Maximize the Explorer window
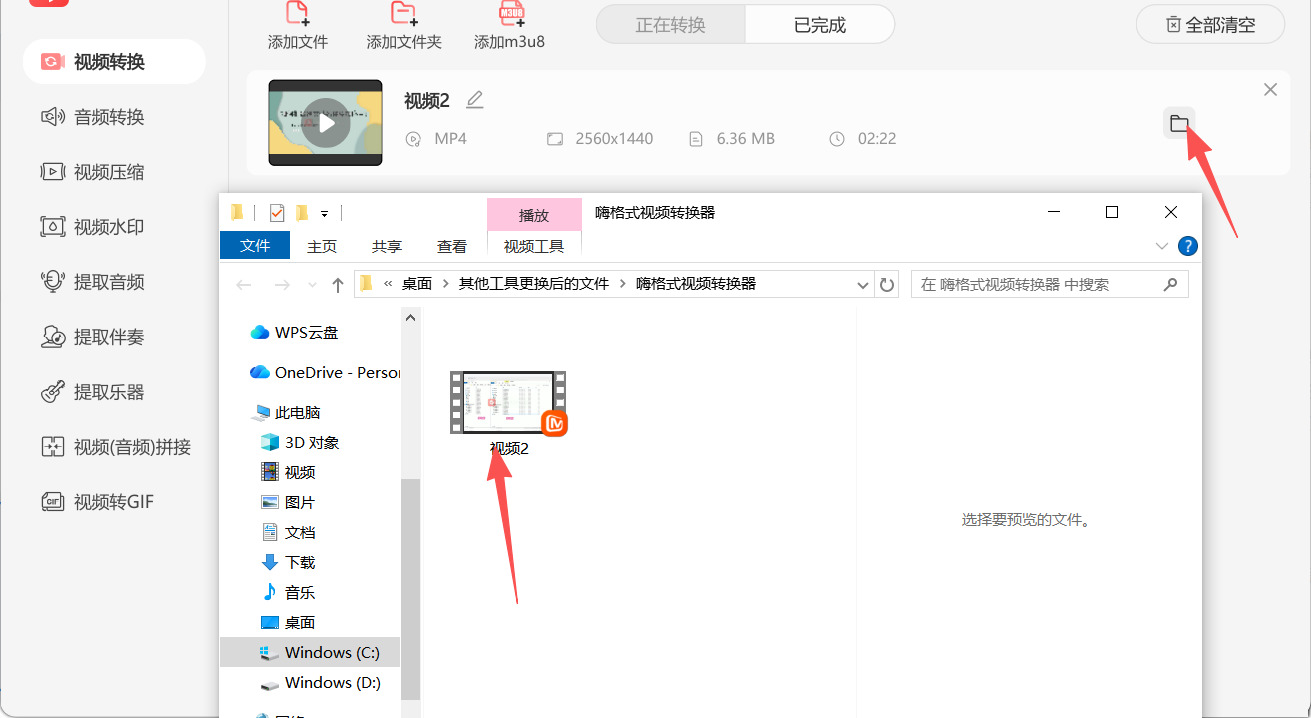The height and width of the screenshot is (718, 1311). pyautogui.click(x=1112, y=212)
